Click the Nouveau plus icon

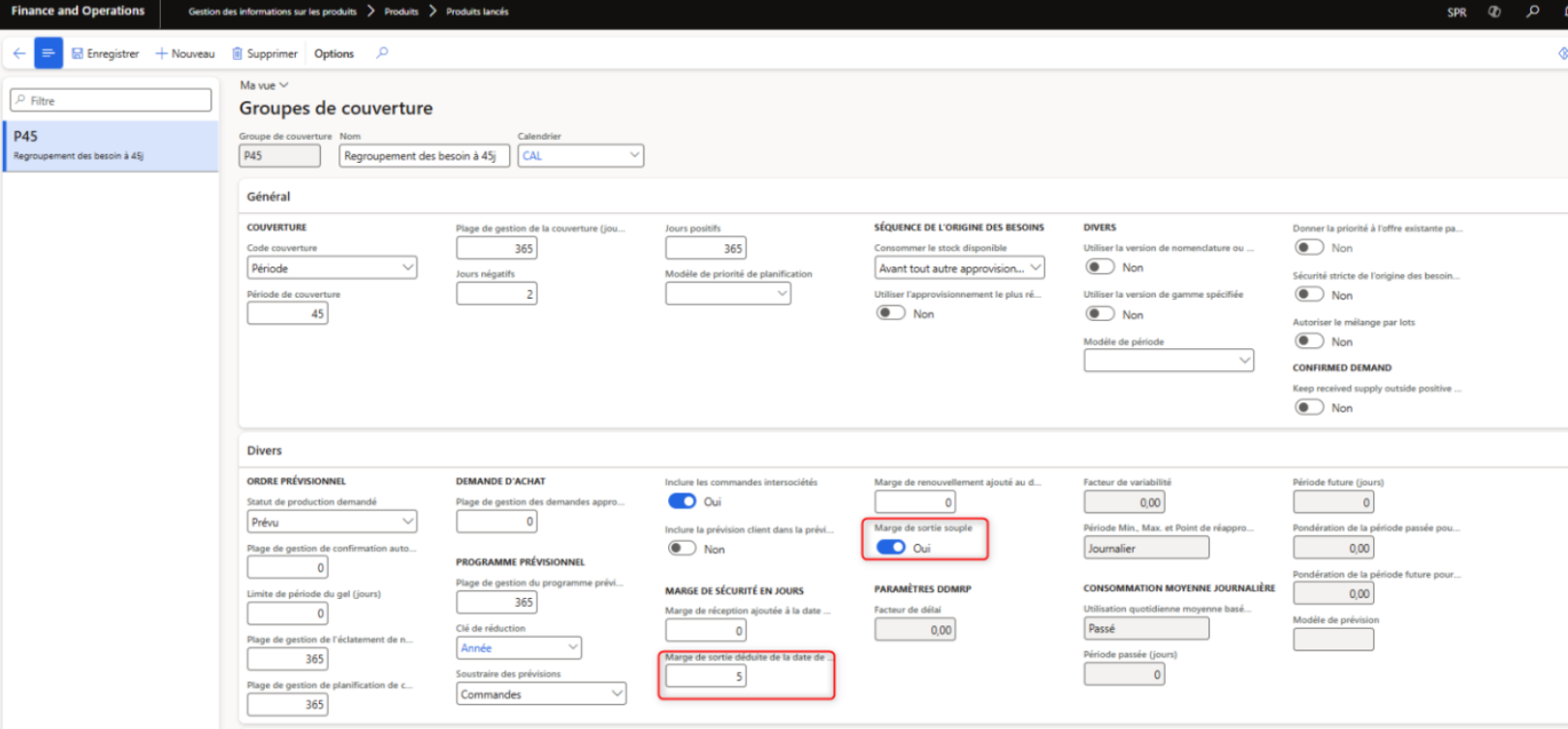point(162,53)
